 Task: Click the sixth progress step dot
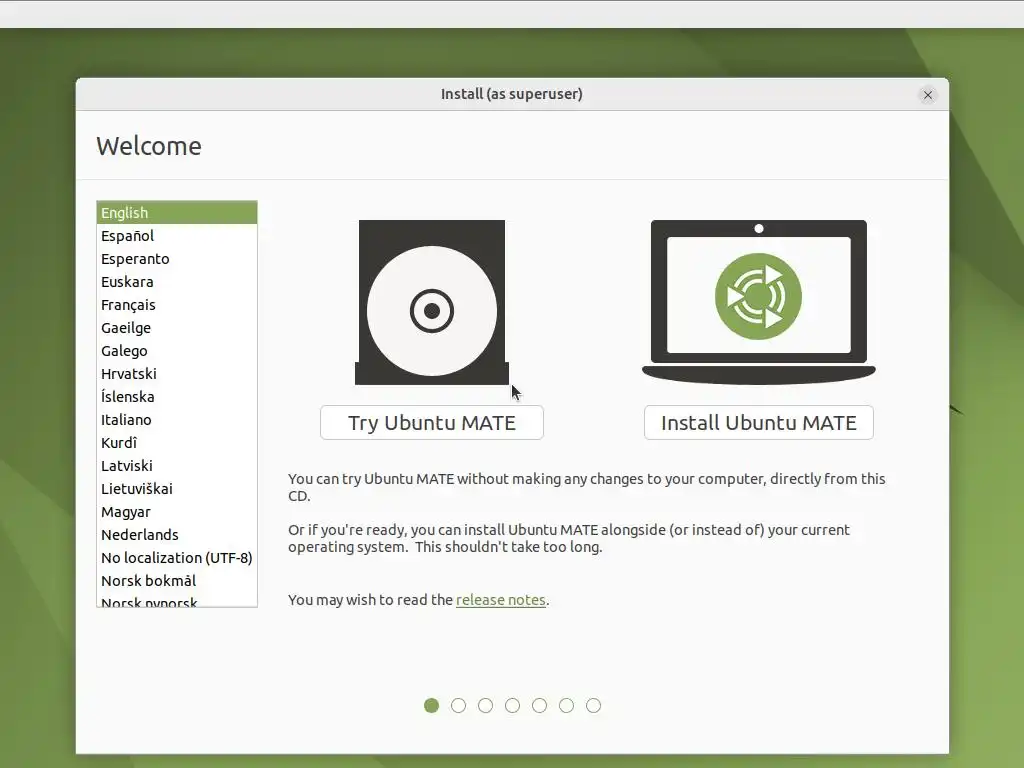pos(566,705)
